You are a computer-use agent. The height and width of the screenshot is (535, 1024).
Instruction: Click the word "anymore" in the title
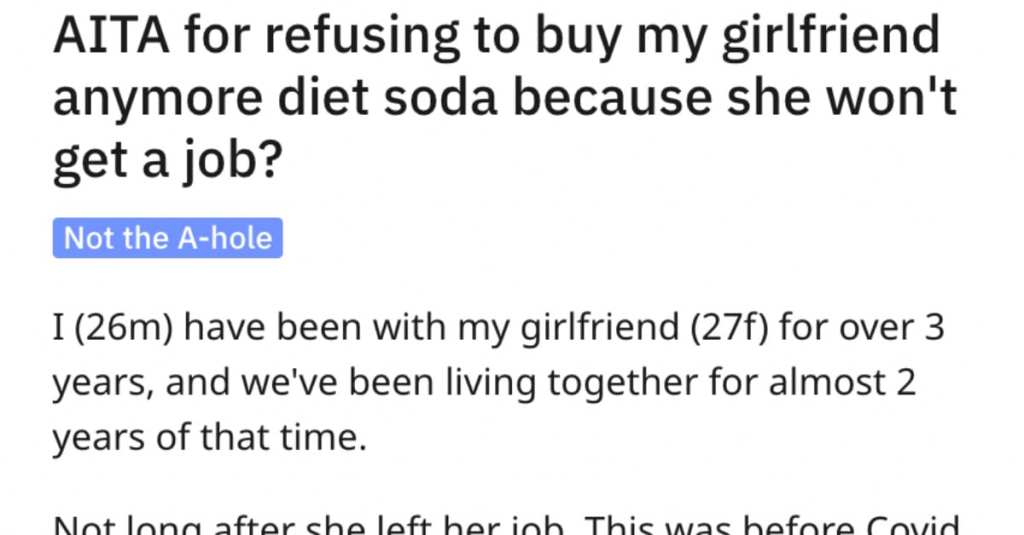159,100
